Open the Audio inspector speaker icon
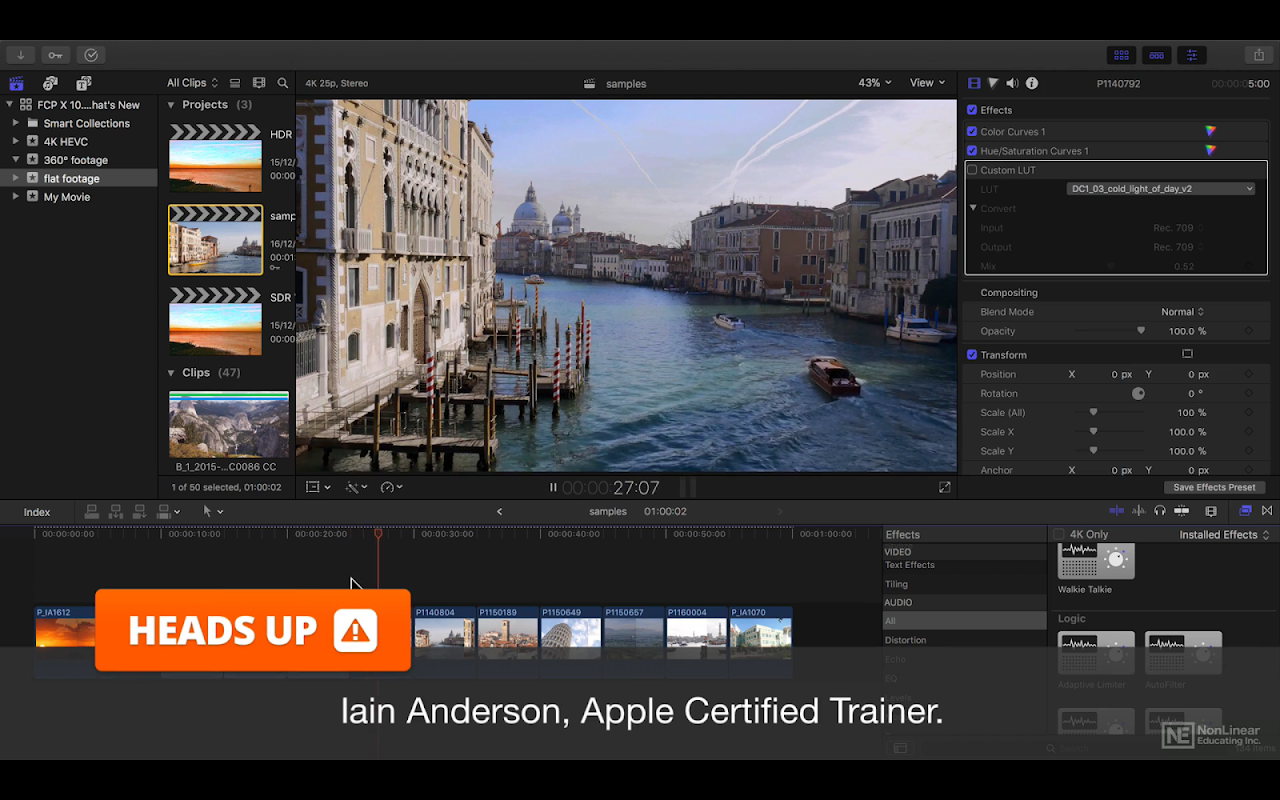1280x800 pixels. [1012, 83]
